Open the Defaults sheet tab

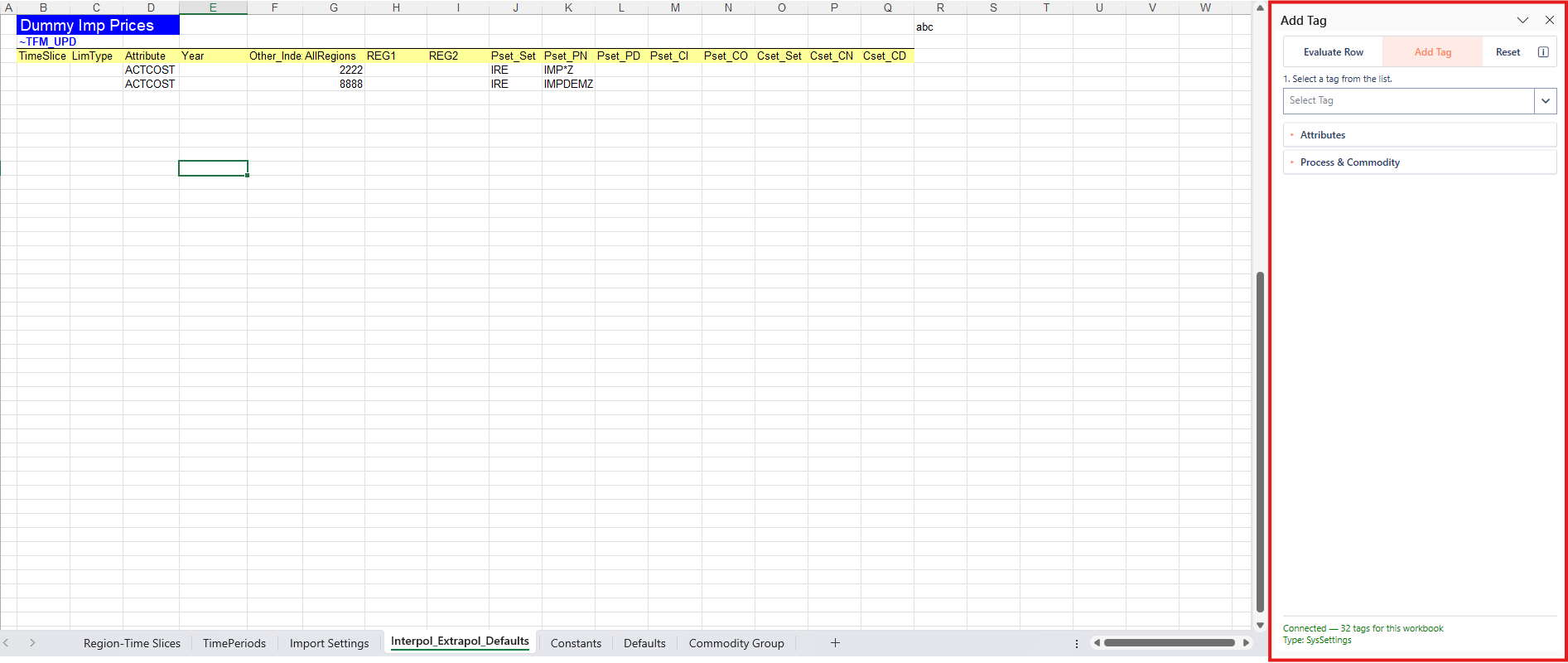pyautogui.click(x=644, y=643)
